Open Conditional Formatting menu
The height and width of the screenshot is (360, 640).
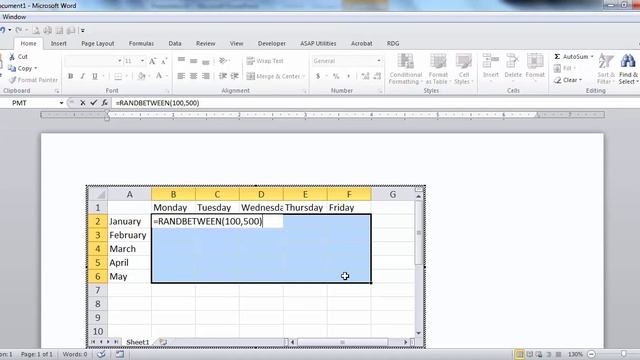click(405, 69)
